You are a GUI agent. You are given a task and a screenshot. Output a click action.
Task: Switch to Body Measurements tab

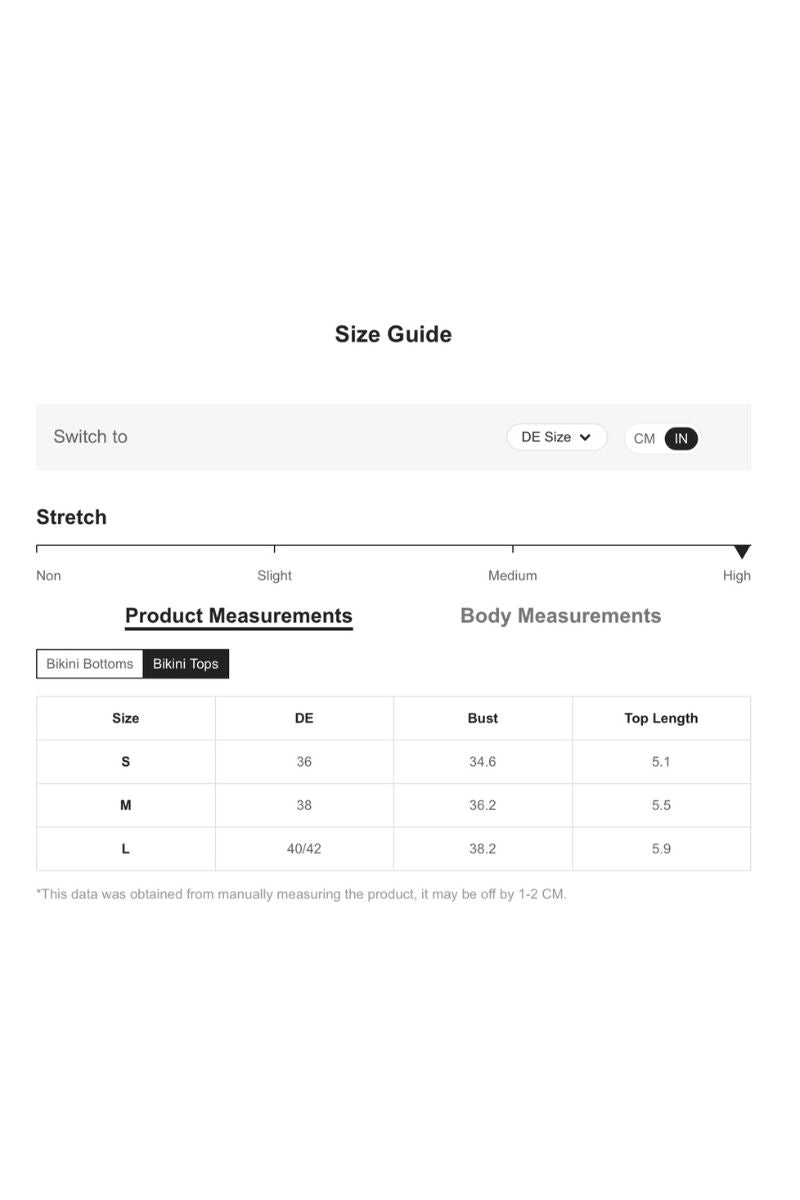point(560,616)
